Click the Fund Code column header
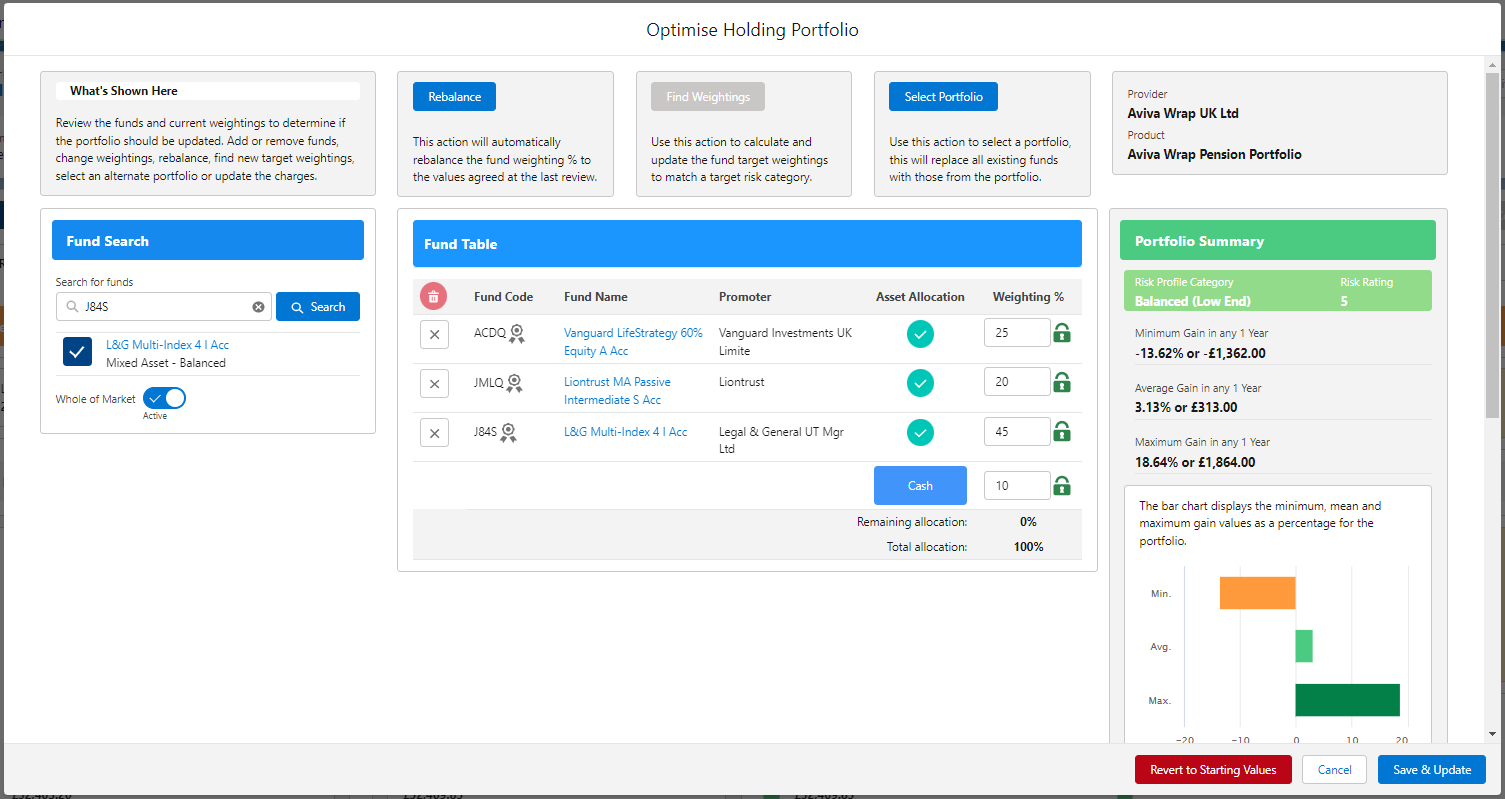 coord(503,297)
